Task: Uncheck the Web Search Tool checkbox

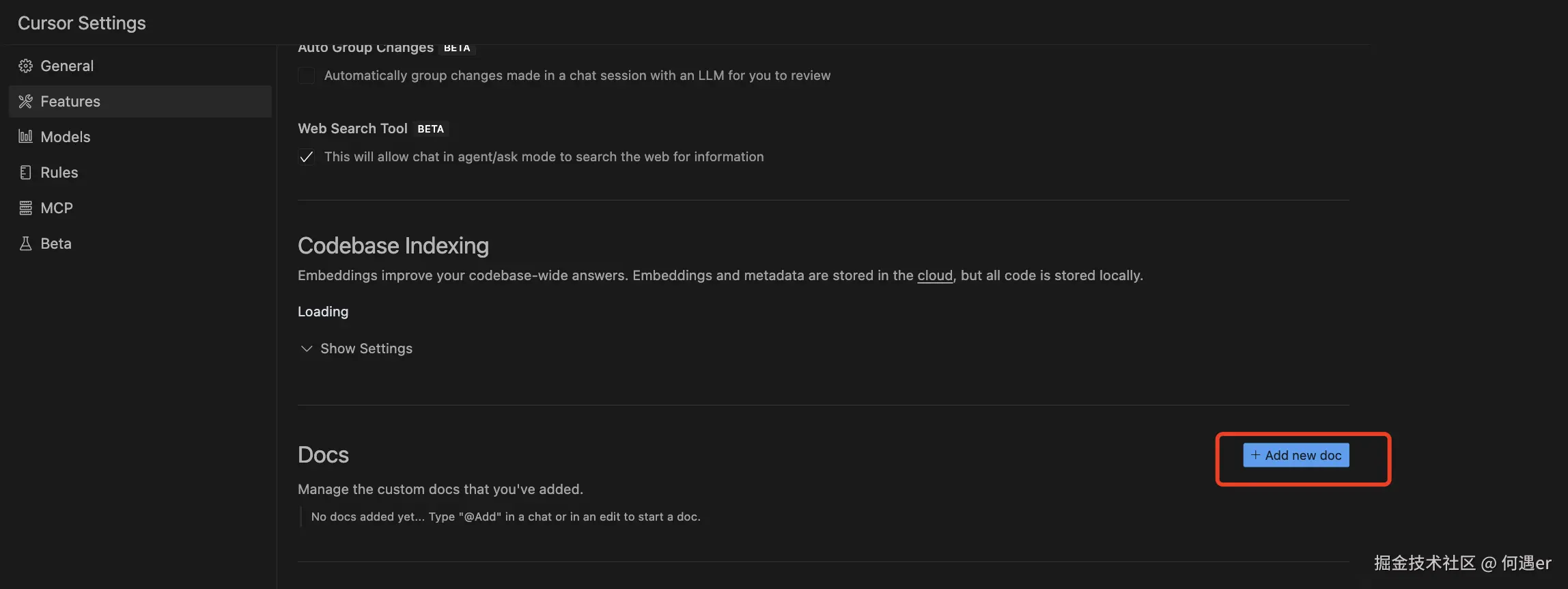Action: (307, 157)
